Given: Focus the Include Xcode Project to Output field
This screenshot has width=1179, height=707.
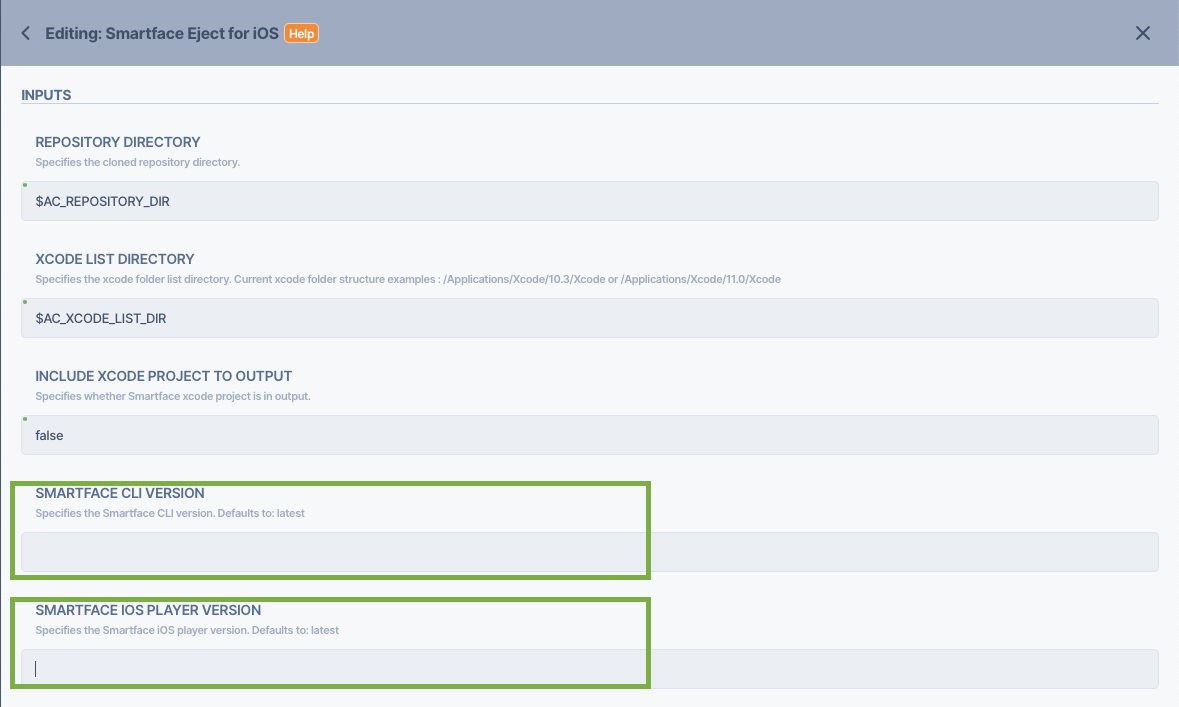Looking at the screenshot, I should (590, 435).
